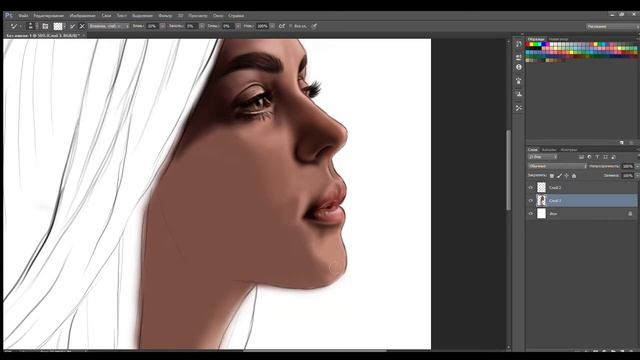Open the Mixer Brush tool preset picker
Screen dimensions: 640x360
[x=16, y=26]
